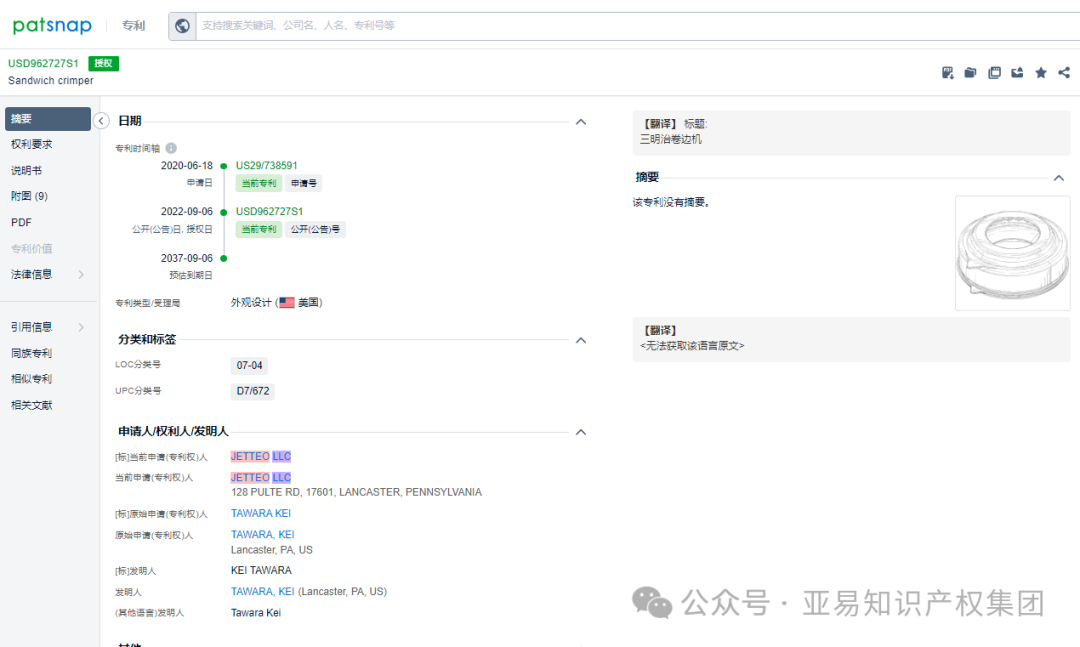The height and width of the screenshot is (647, 1080).
Task: Open TAWARA, KEI link above Lancaster, PA, US
Action: [x=262, y=535]
